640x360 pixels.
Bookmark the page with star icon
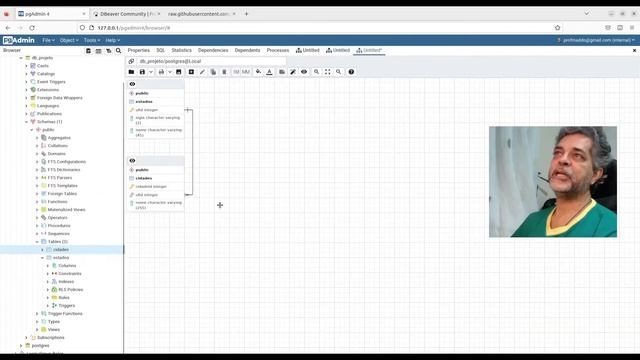(x=558, y=28)
